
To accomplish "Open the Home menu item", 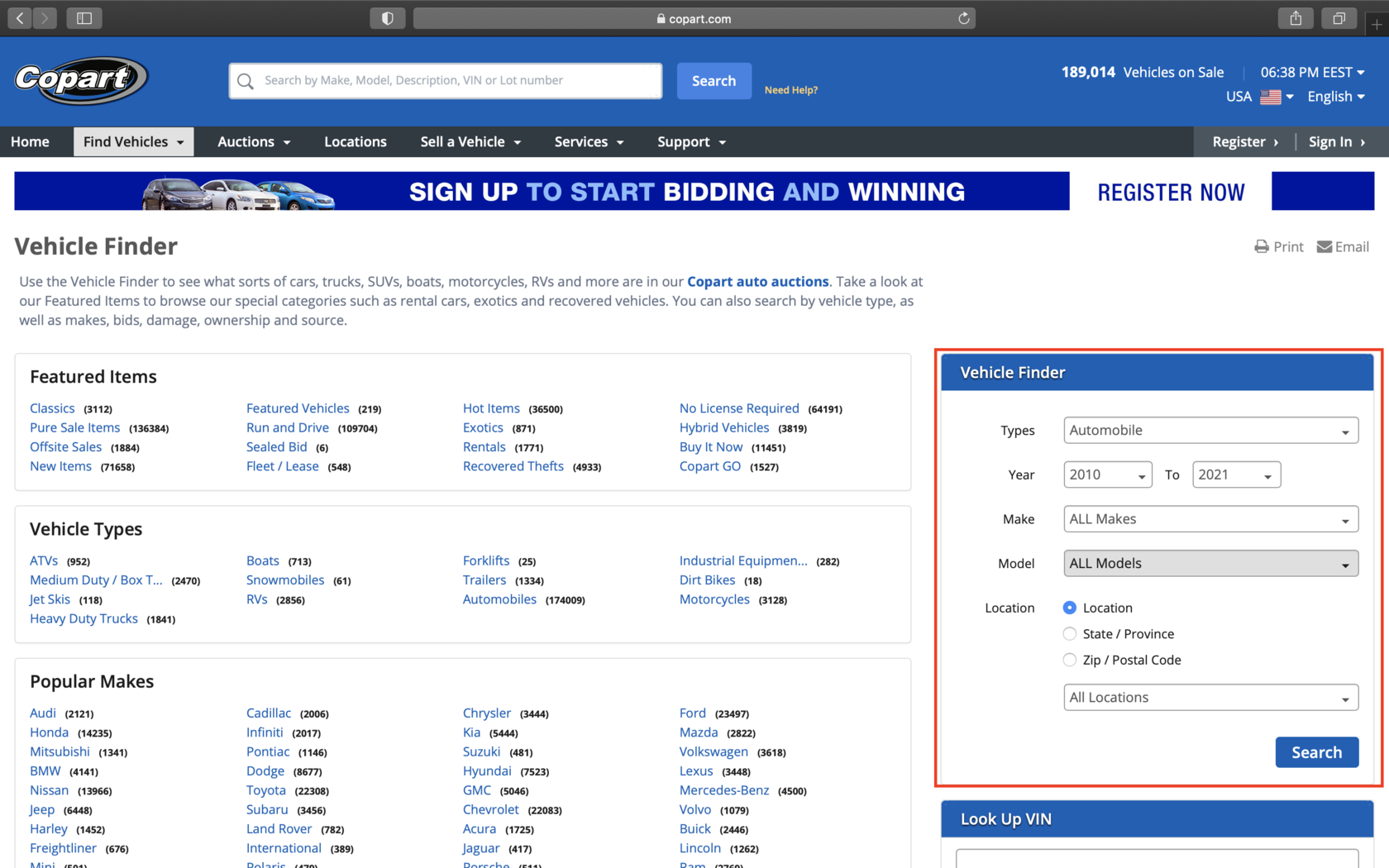I will point(30,141).
